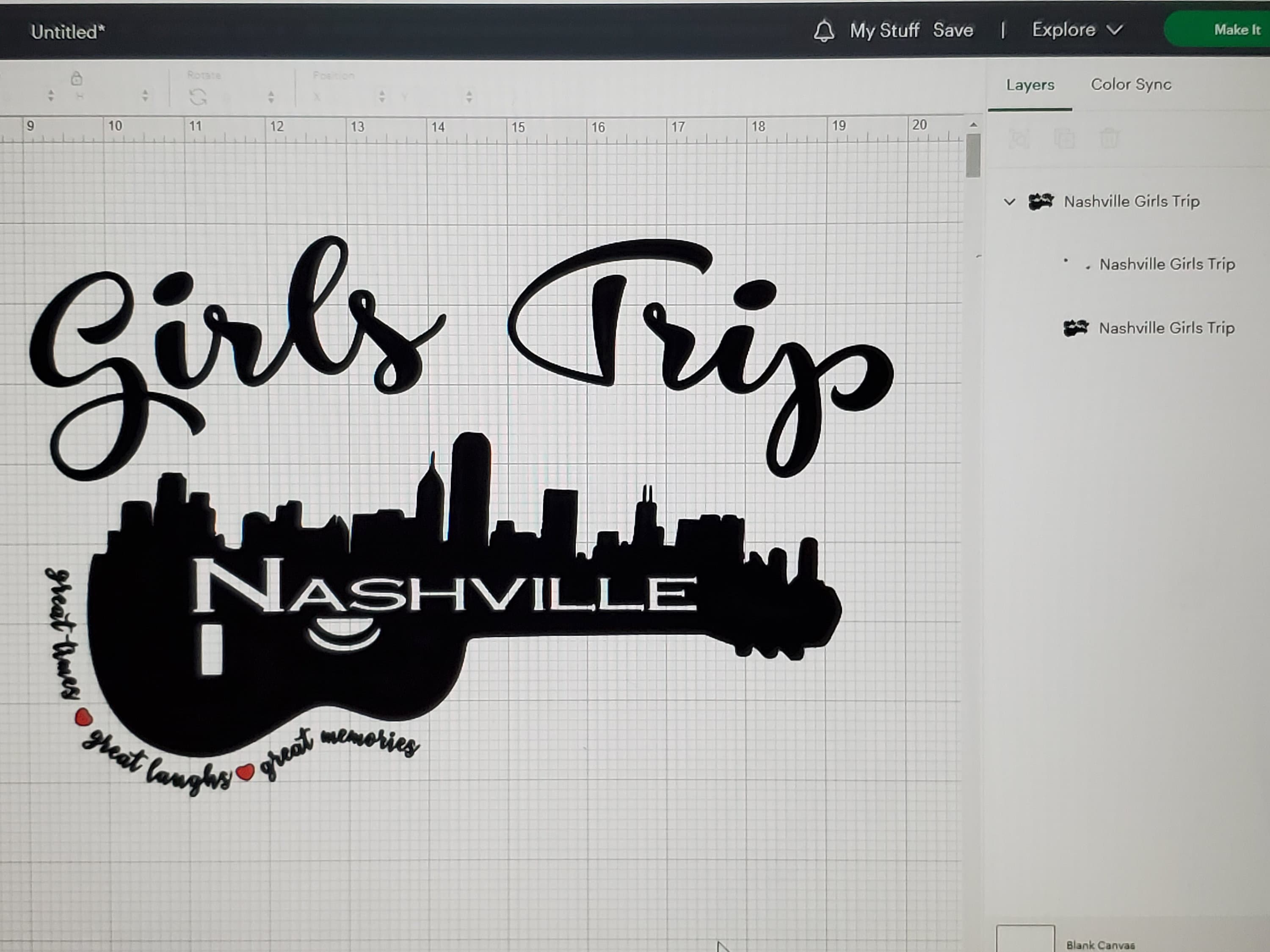Click the Make It button

coord(1237,29)
